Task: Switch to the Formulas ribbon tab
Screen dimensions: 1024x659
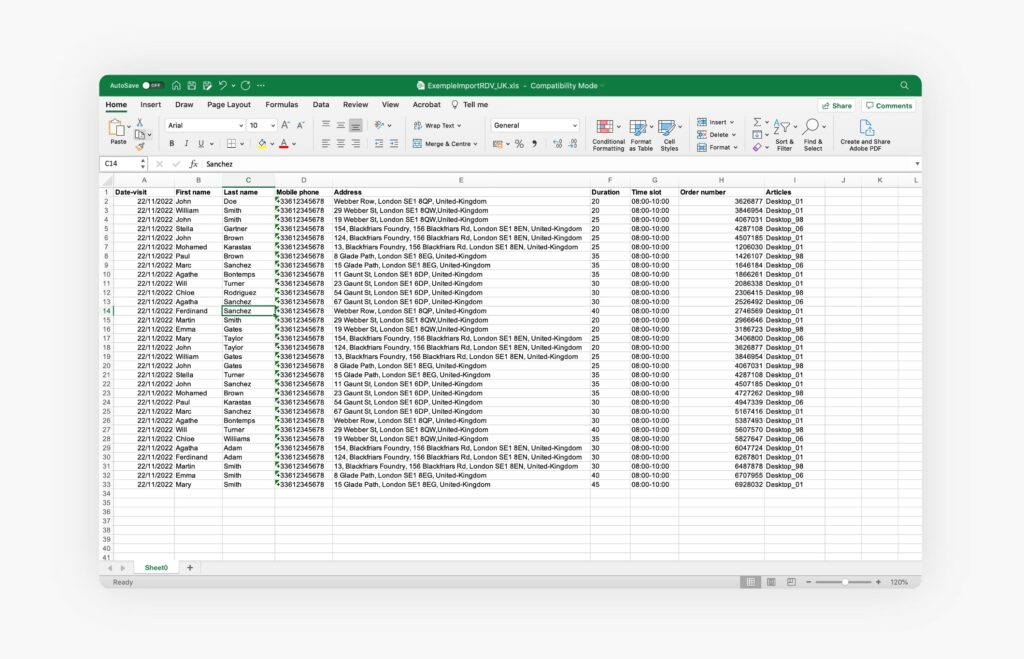Action: [281, 104]
